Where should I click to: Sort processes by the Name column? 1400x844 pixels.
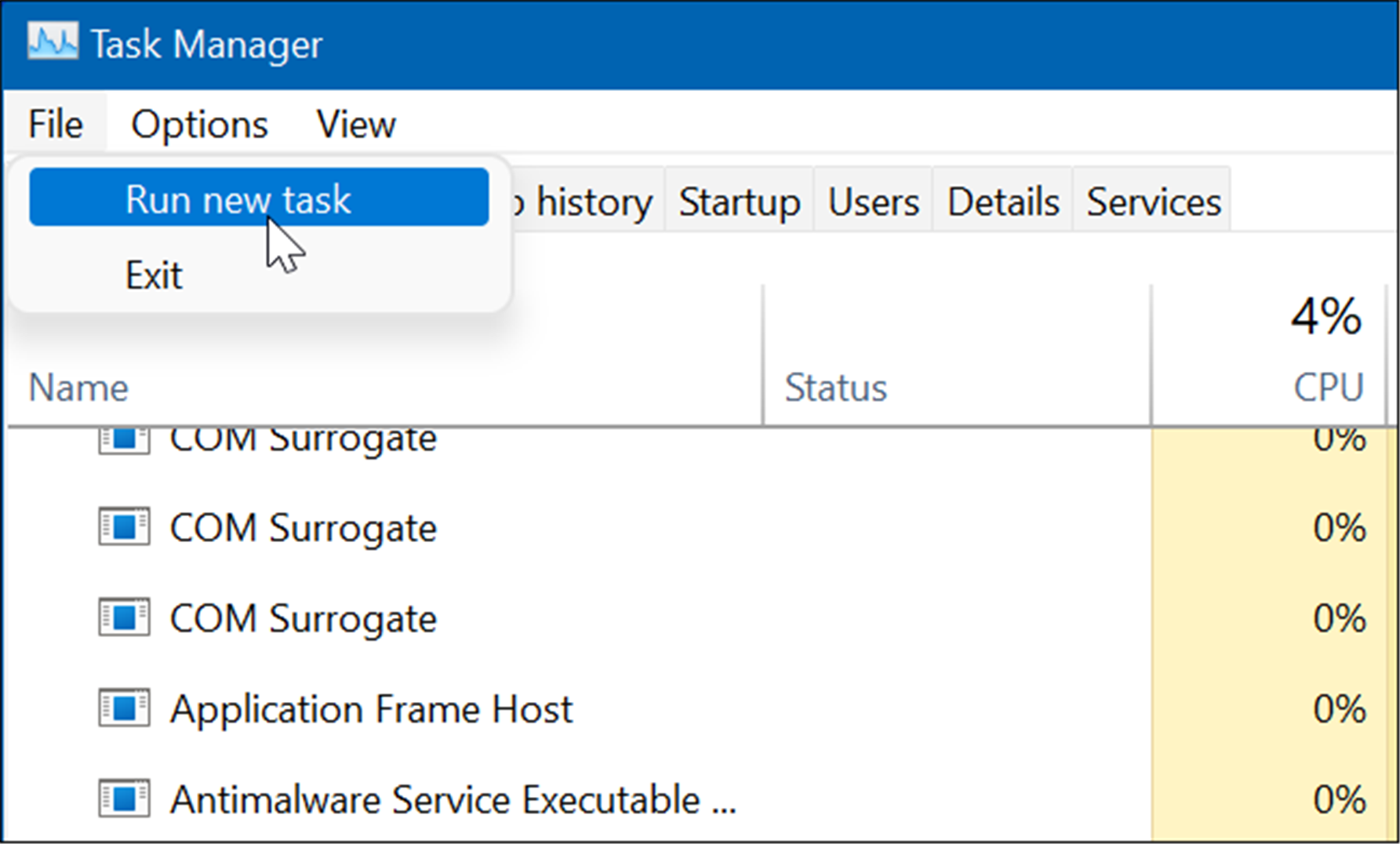(x=78, y=387)
